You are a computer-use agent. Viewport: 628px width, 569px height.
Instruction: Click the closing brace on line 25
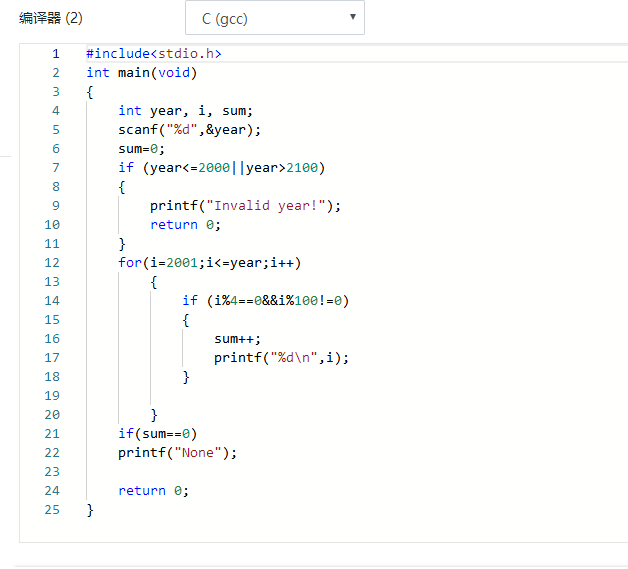click(90, 510)
